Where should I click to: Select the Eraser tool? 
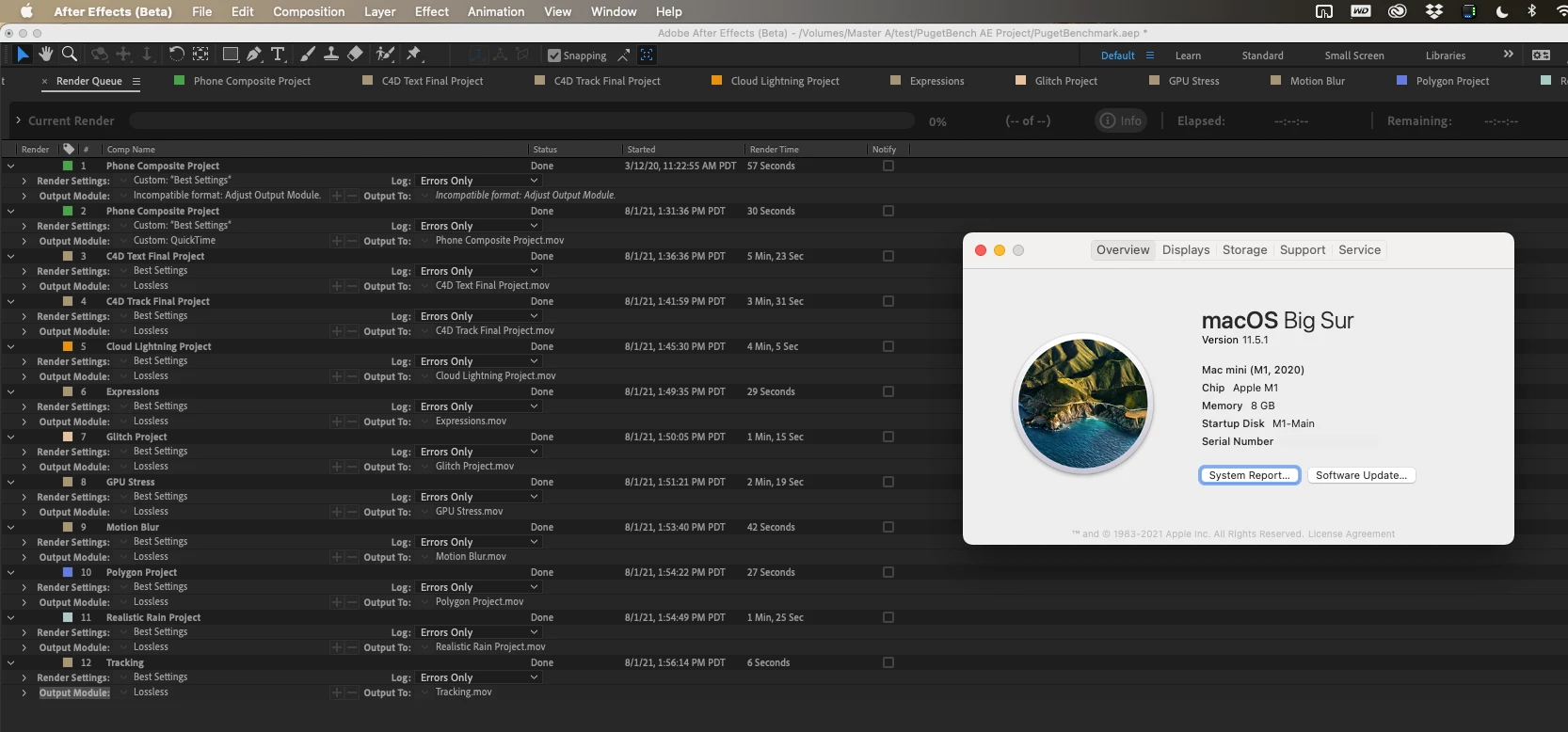click(355, 55)
